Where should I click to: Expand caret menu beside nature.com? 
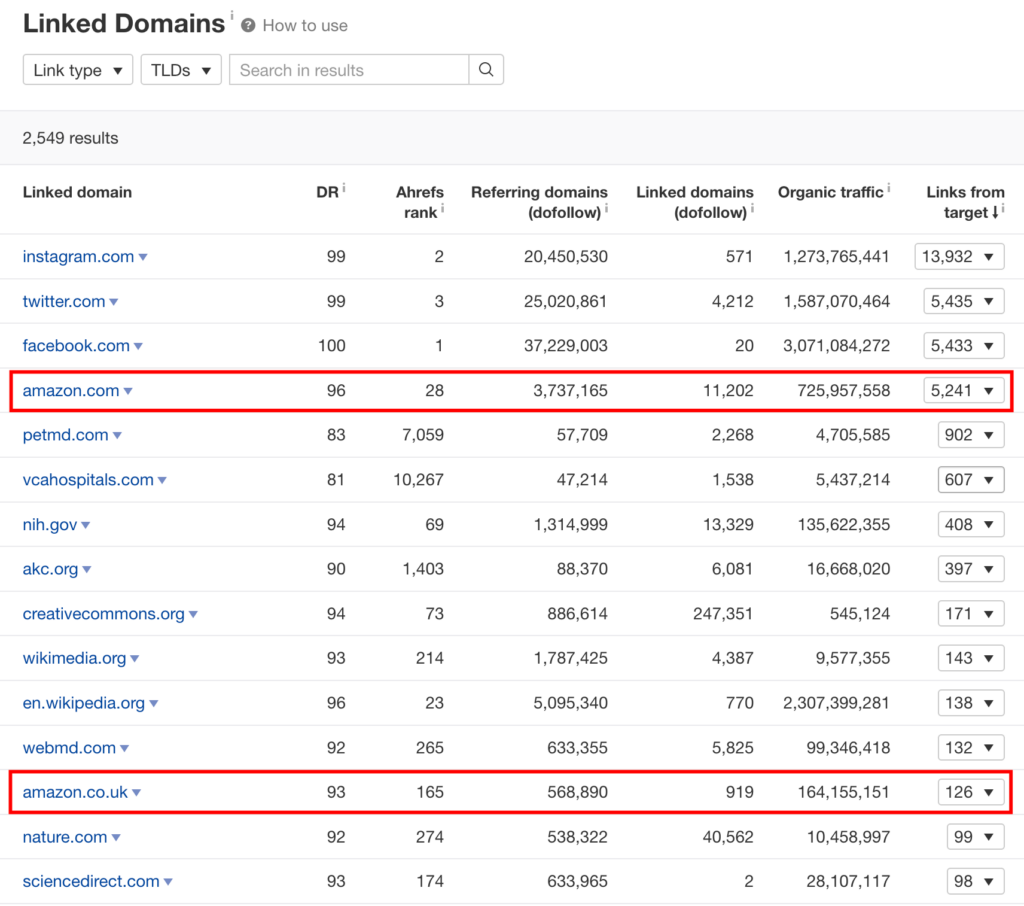(x=116, y=837)
